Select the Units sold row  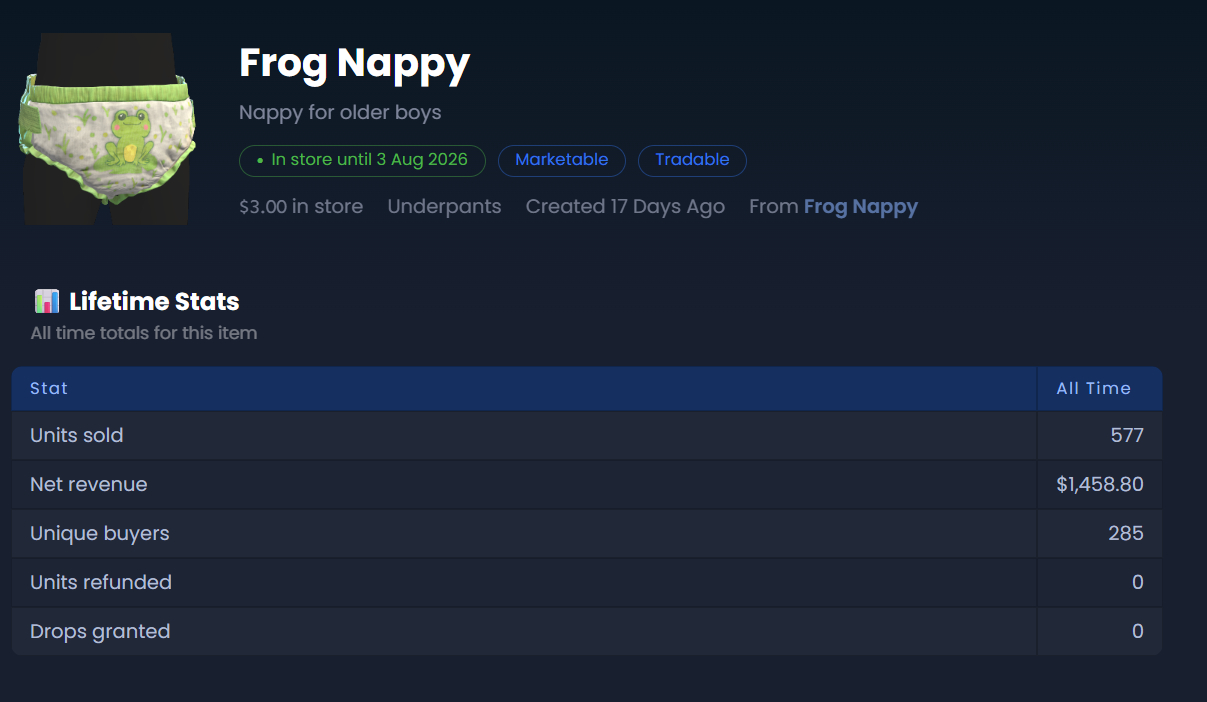point(587,435)
